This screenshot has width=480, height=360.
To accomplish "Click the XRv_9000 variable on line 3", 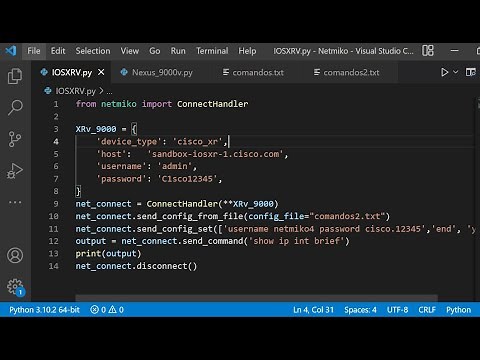I will click(96, 129).
